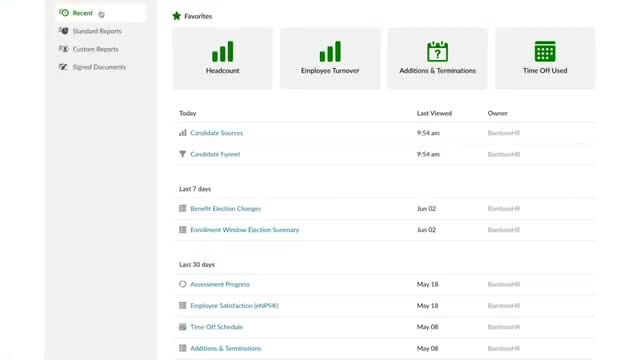Click the Candidate Funnel filter icon
Image resolution: width=640 pixels, height=360 pixels.
182,154
